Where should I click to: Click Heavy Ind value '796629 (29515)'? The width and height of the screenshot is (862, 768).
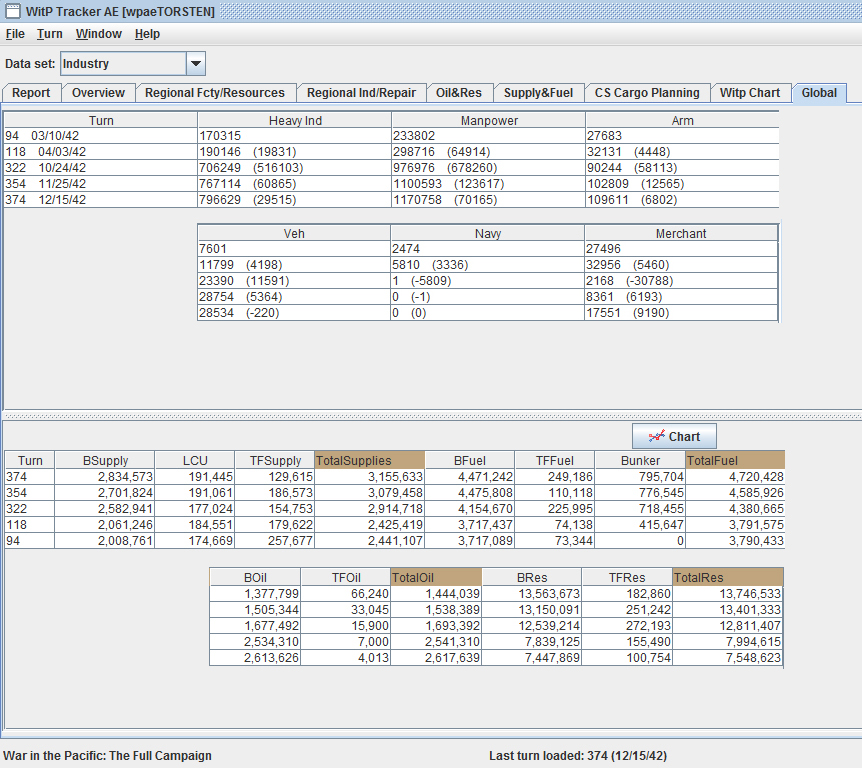pyautogui.click(x=295, y=200)
